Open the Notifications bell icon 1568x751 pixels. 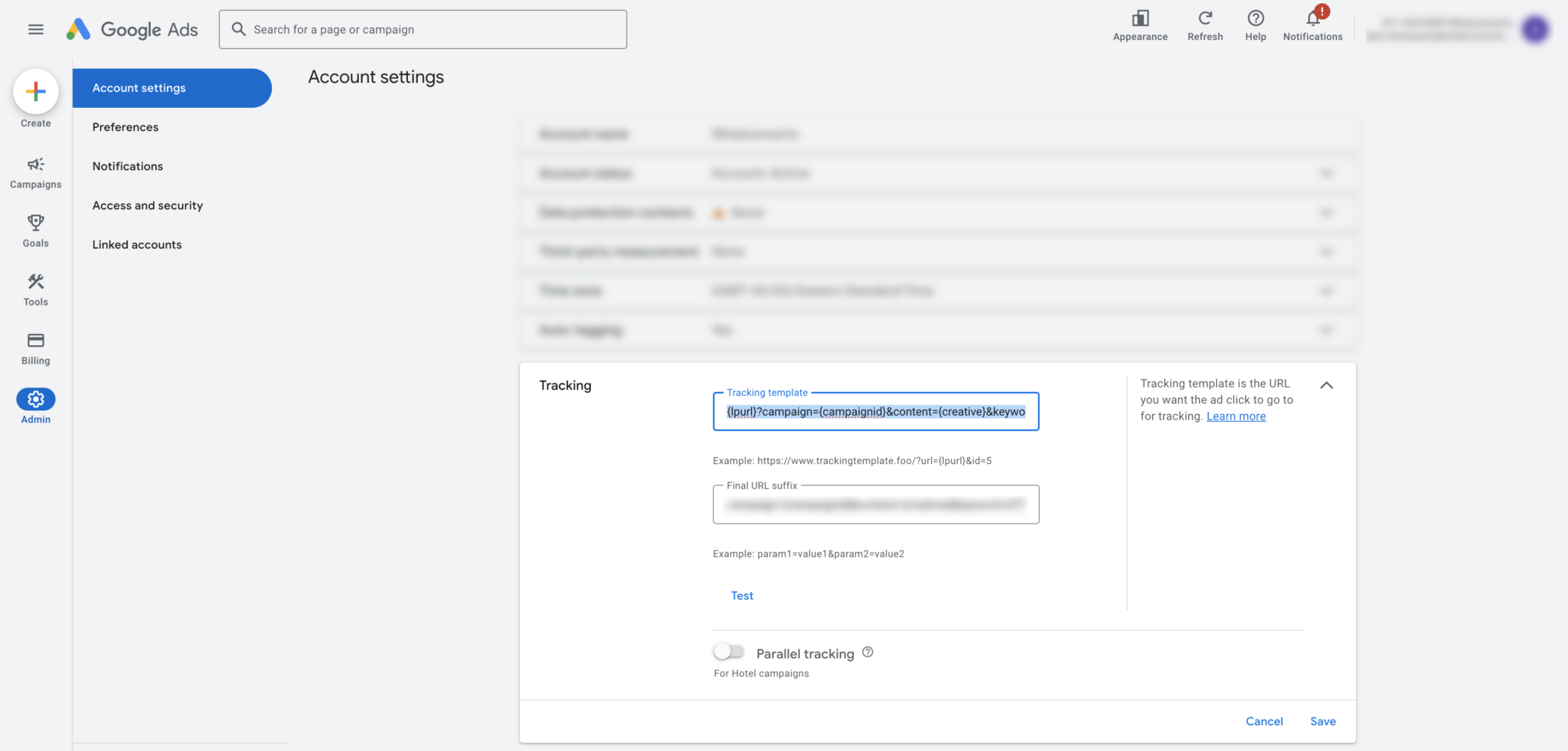point(1311,19)
